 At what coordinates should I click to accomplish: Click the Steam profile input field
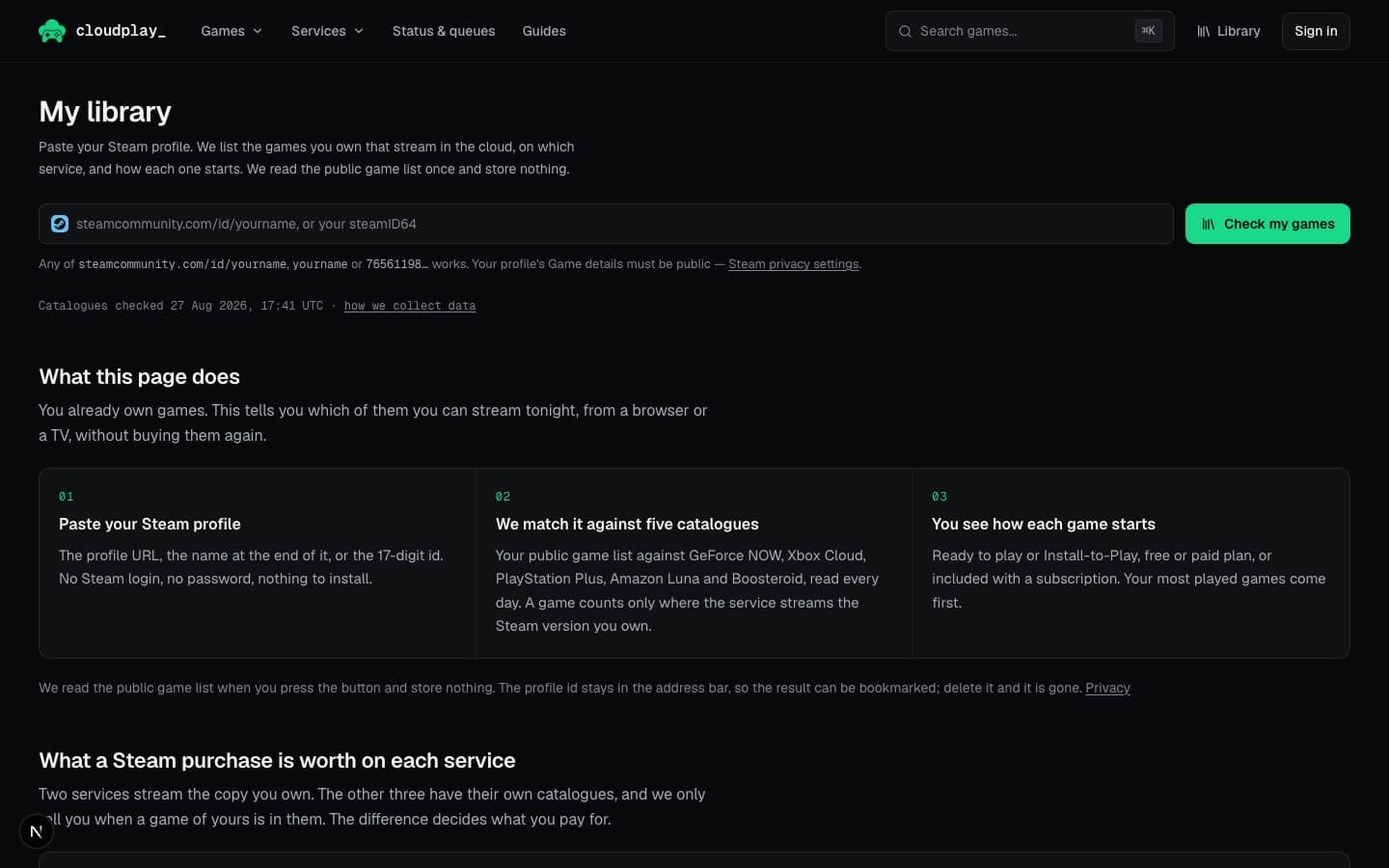click(x=606, y=224)
